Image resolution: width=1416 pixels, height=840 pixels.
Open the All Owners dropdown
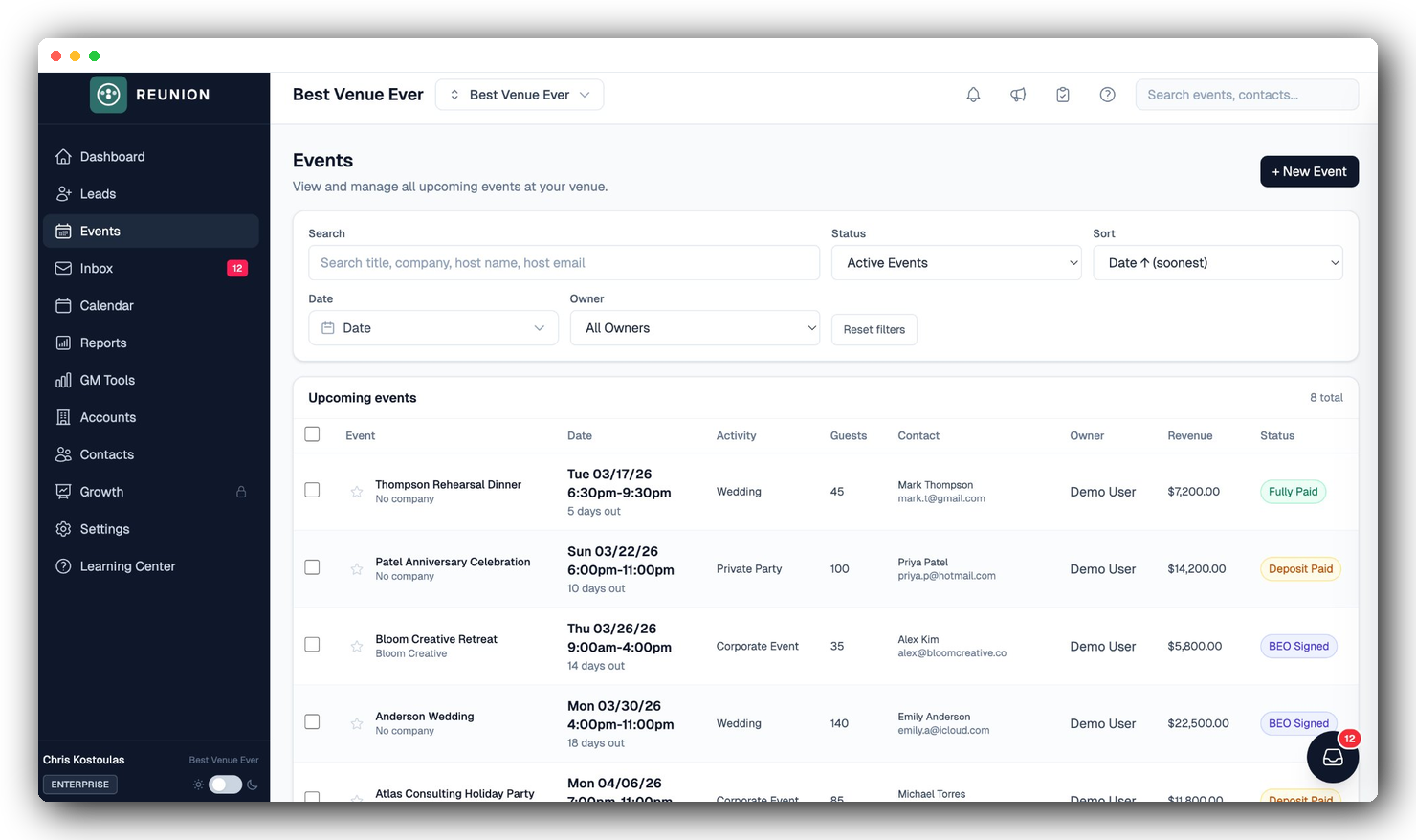pos(695,327)
